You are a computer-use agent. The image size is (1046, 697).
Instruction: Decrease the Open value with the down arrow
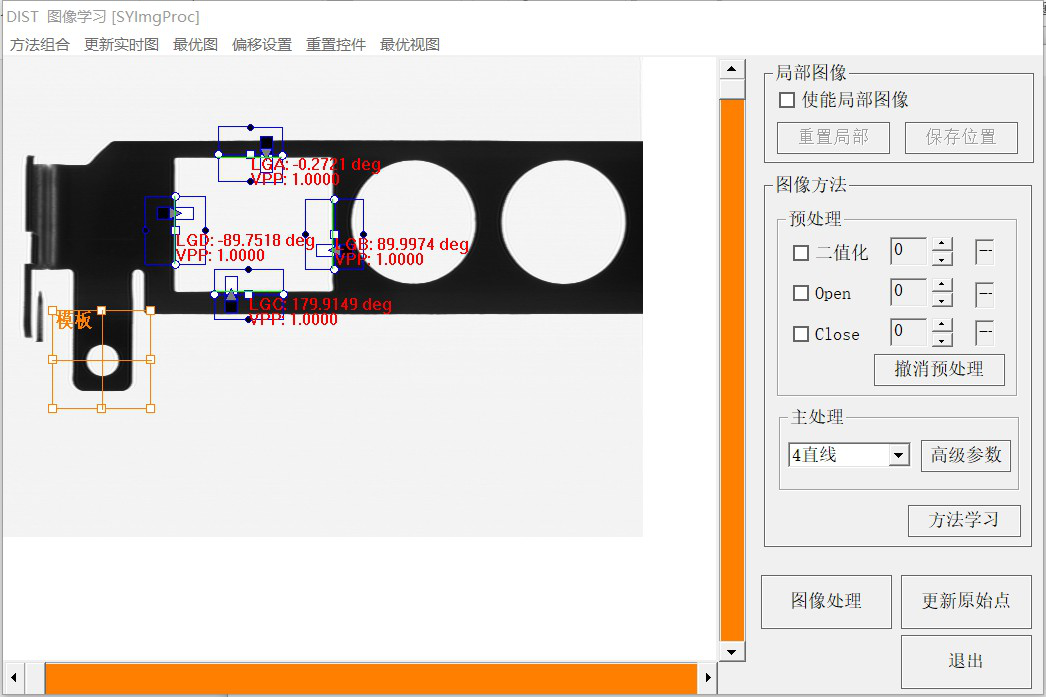pyautogui.click(x=941, y=301)
